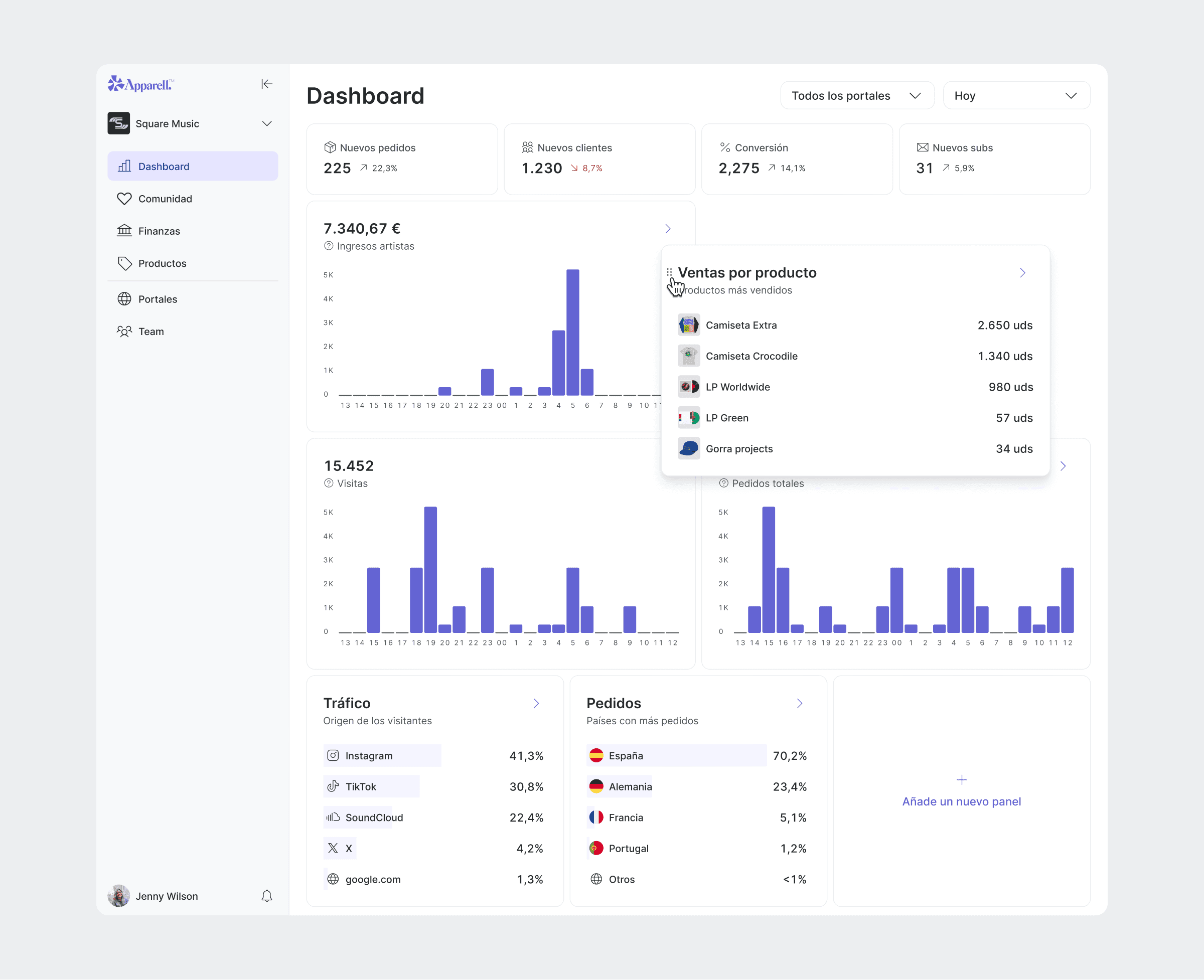The width and height of the screenshot is (1204, 980).
Task: Navigate to Productos menu item
Action: click(x=162, y=263)
